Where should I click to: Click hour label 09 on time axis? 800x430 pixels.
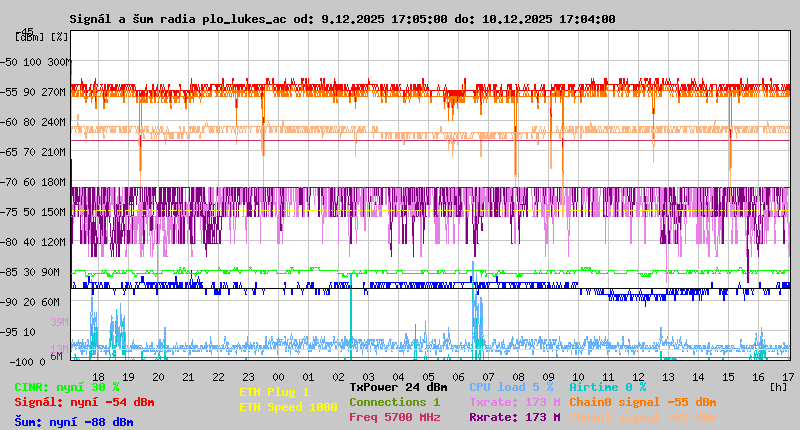pos(548,377)
